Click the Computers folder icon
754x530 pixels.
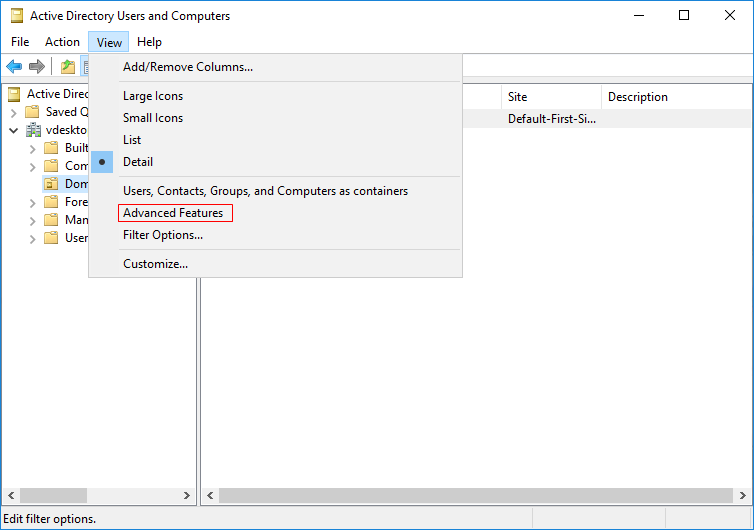51,166
